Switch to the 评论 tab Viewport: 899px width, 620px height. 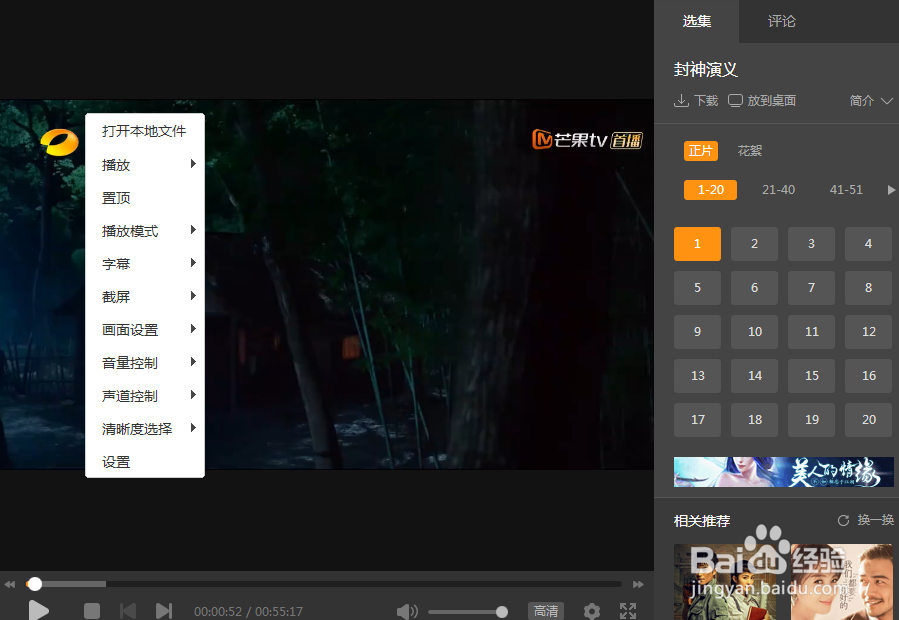(781, 21)
